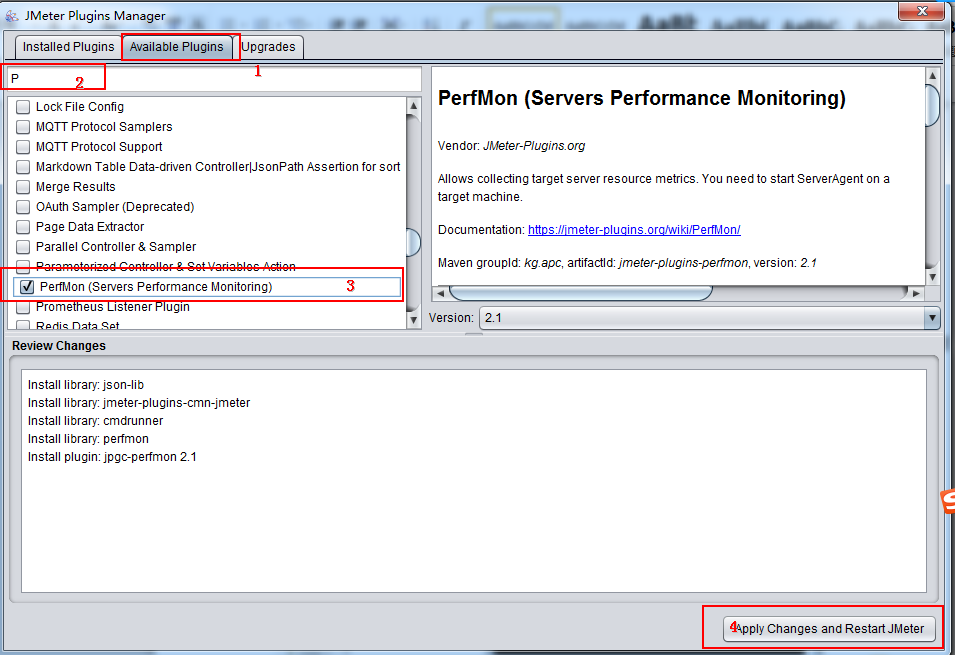Click the description horizontal scrollbar thumb
This screenshot has width=955, height=655.
pyautogui.click(x=581, y=294)
